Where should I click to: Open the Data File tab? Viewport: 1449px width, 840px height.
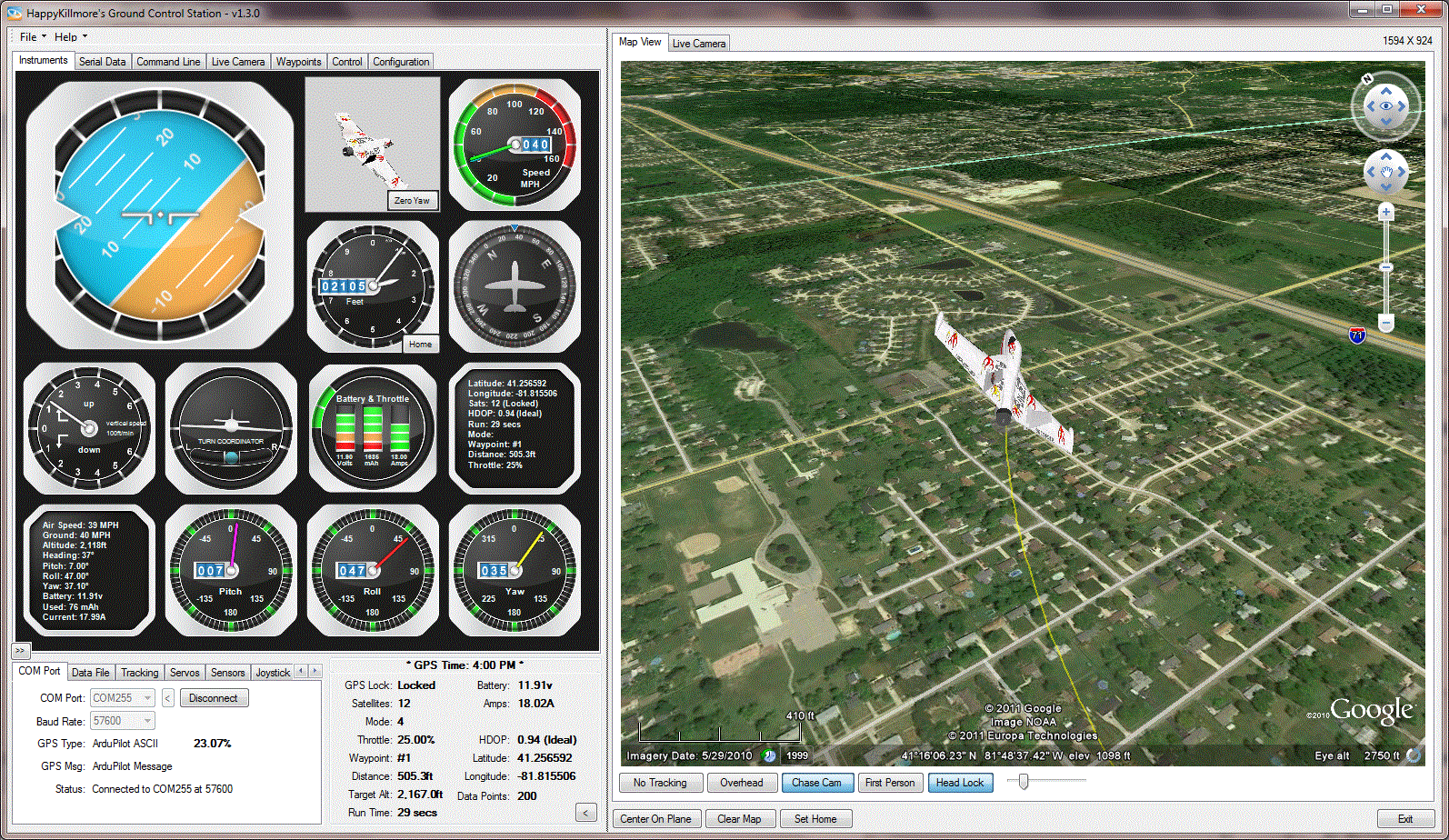(x=90, y=673)
